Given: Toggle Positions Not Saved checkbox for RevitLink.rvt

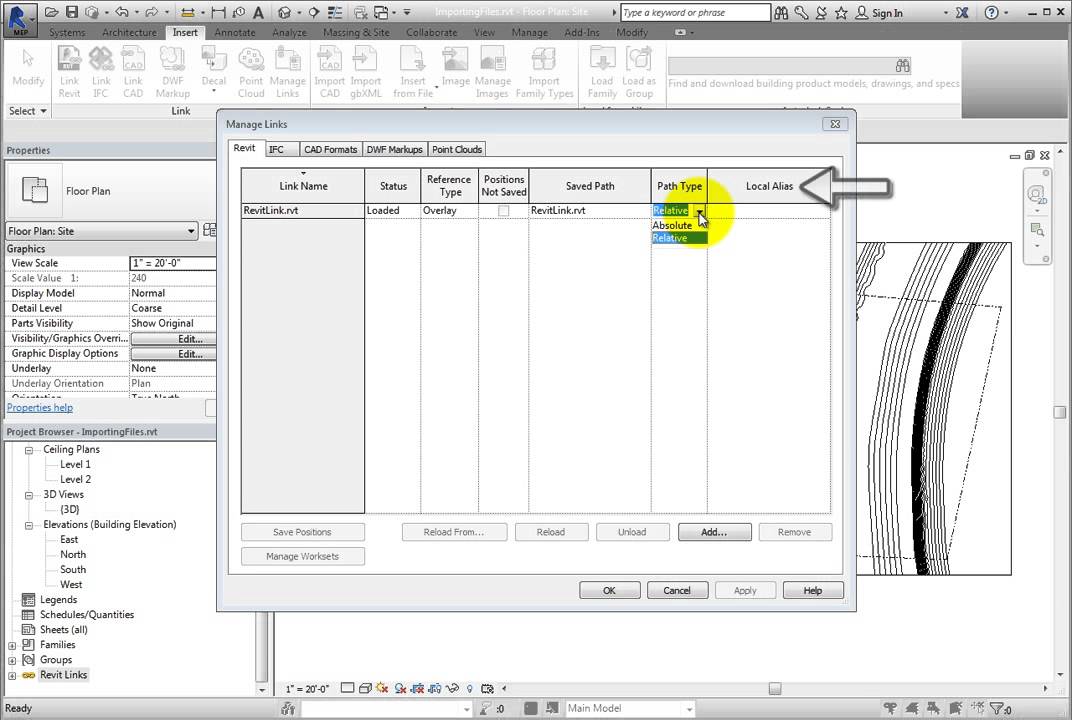Looking at the screenshot, I should tap(504, 211).
